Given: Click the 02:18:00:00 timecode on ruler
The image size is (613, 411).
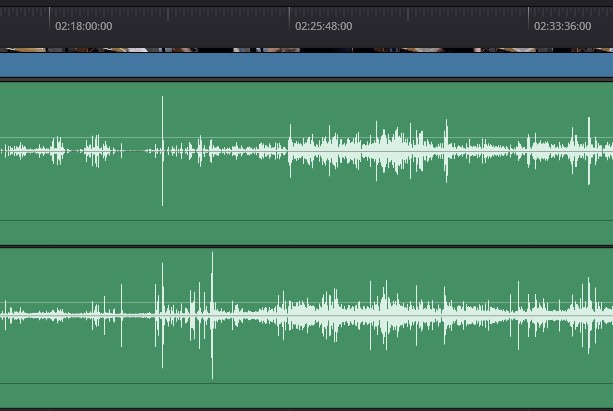Looking at the screenshot, I should click(83, 26).
